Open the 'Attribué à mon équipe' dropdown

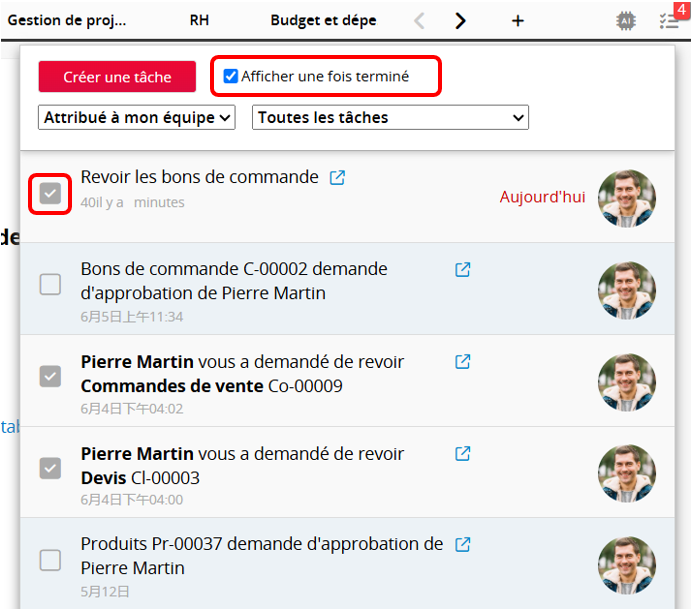[x=137, y=118]
